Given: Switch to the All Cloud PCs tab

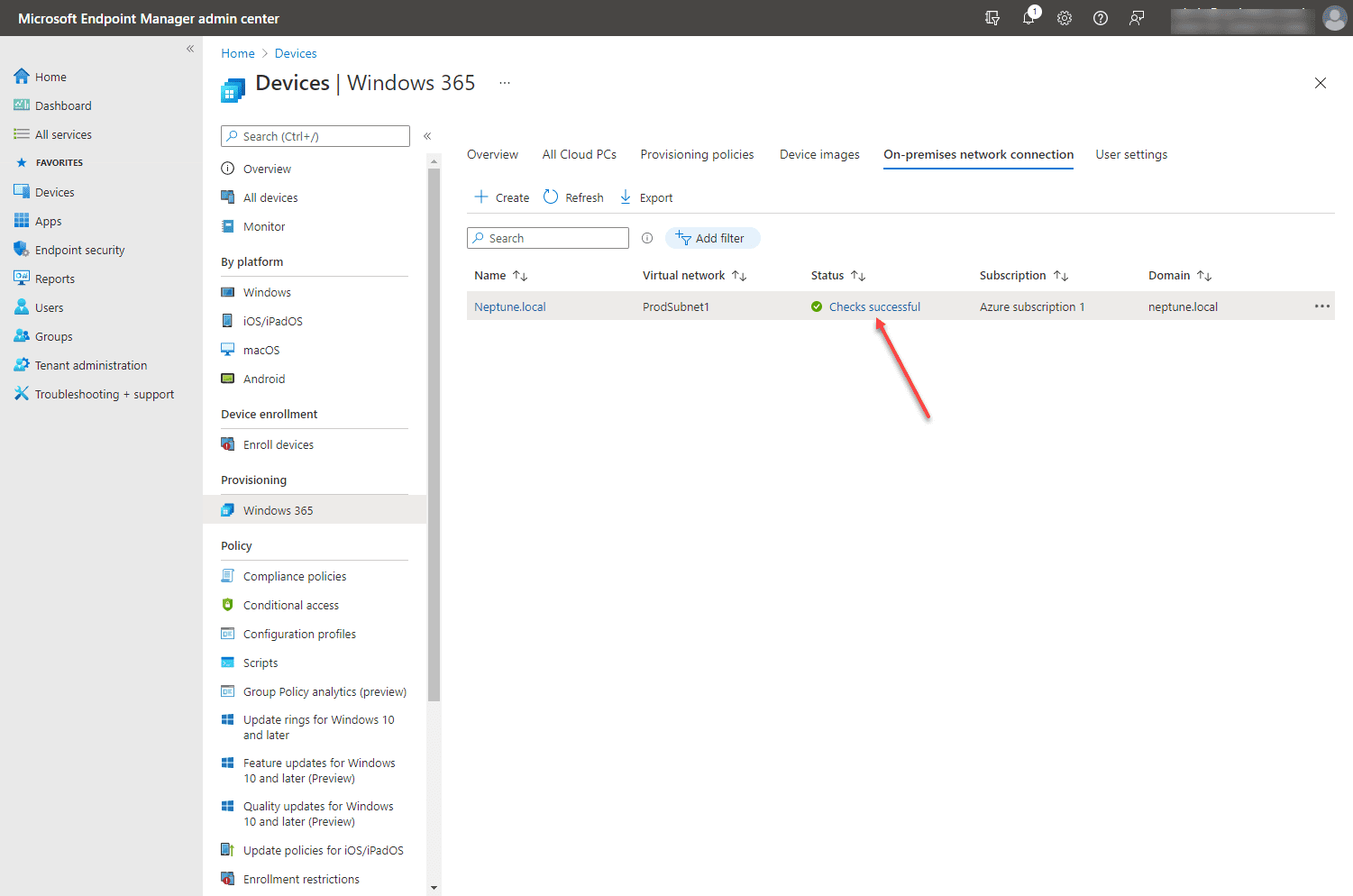Looking at the screenshot, I should (x=580, y=154).
